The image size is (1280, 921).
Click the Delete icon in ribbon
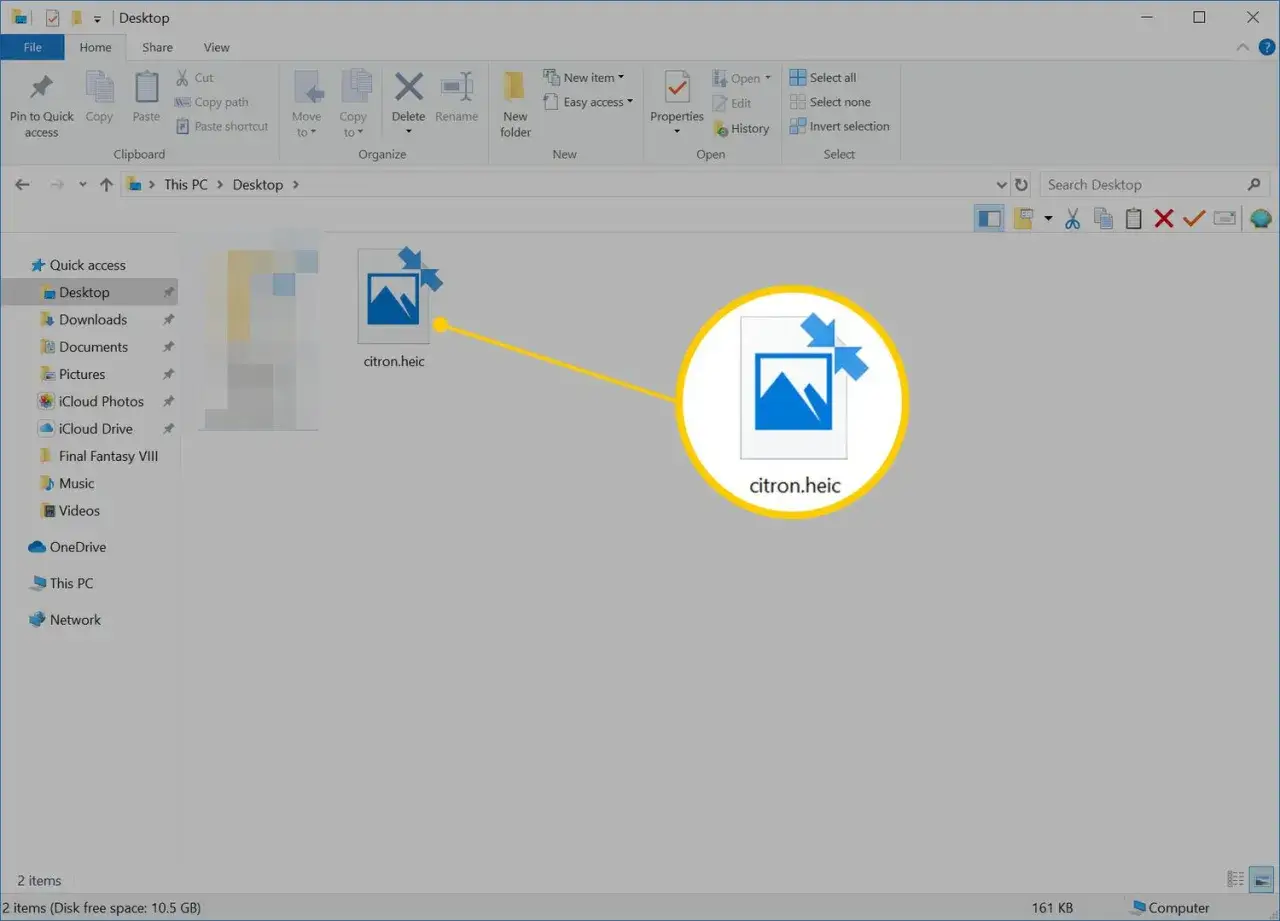[408, 88]
